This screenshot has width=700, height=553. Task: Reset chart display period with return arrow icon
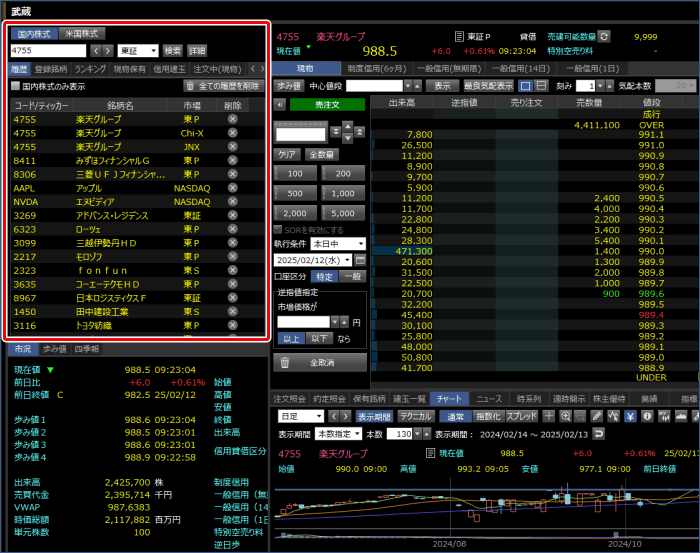pos(599,433)
